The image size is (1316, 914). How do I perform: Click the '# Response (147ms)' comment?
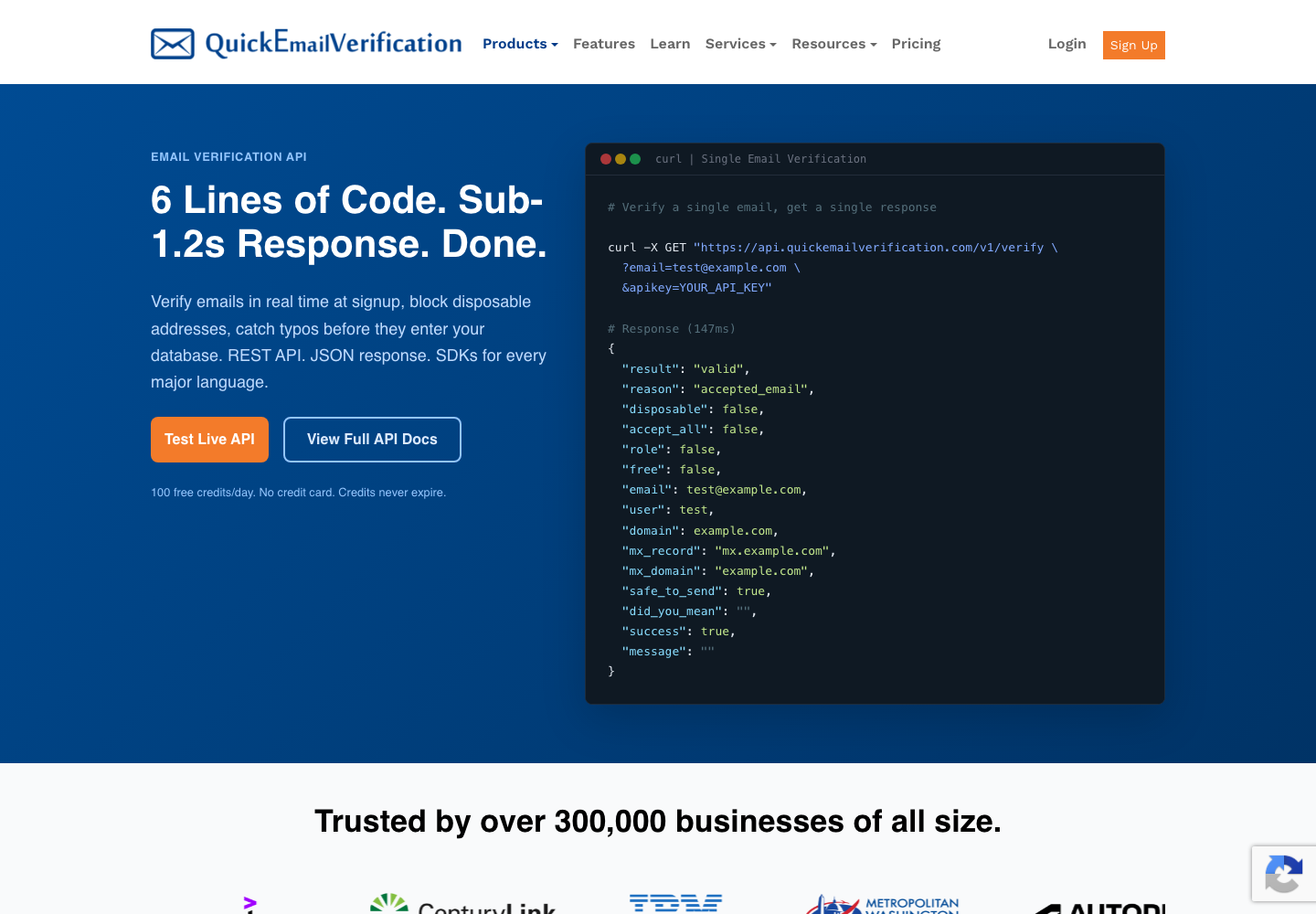(x=672, y=329)
